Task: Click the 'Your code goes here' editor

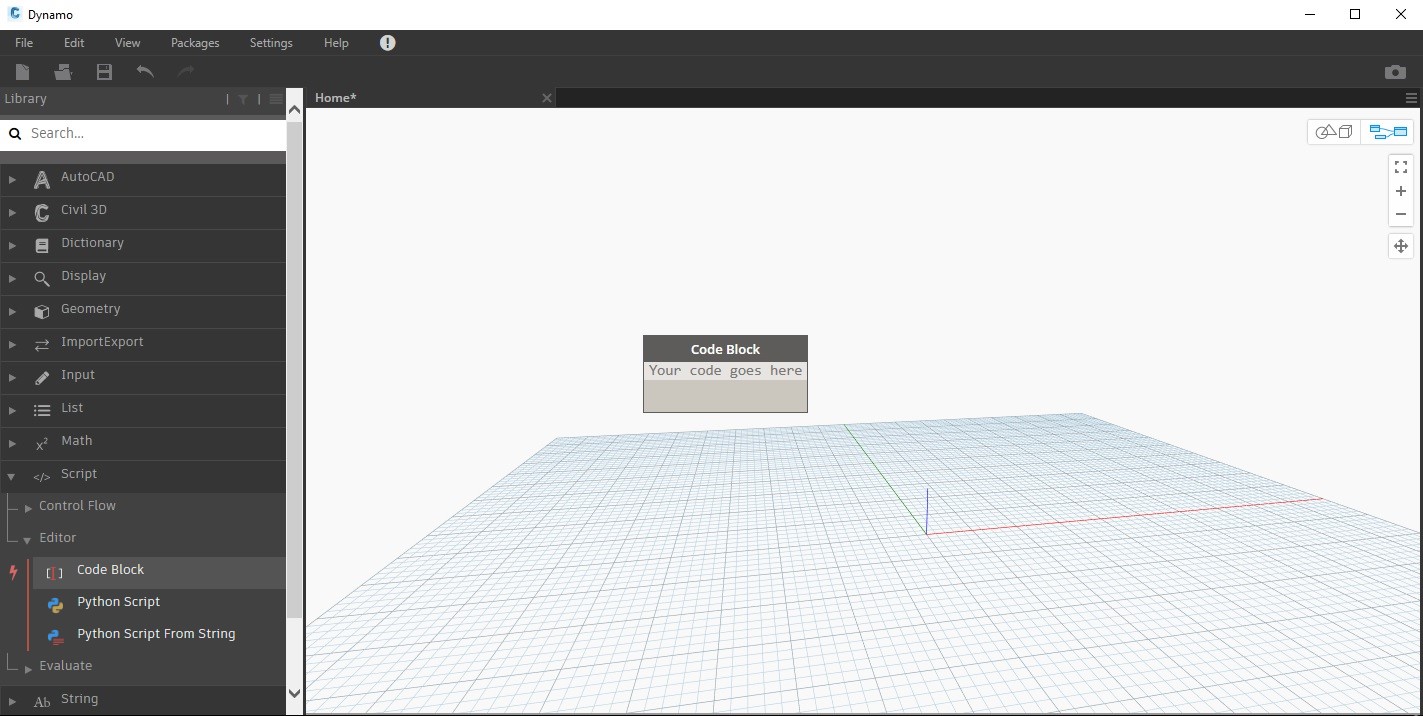Action: (x=725, y=371)
